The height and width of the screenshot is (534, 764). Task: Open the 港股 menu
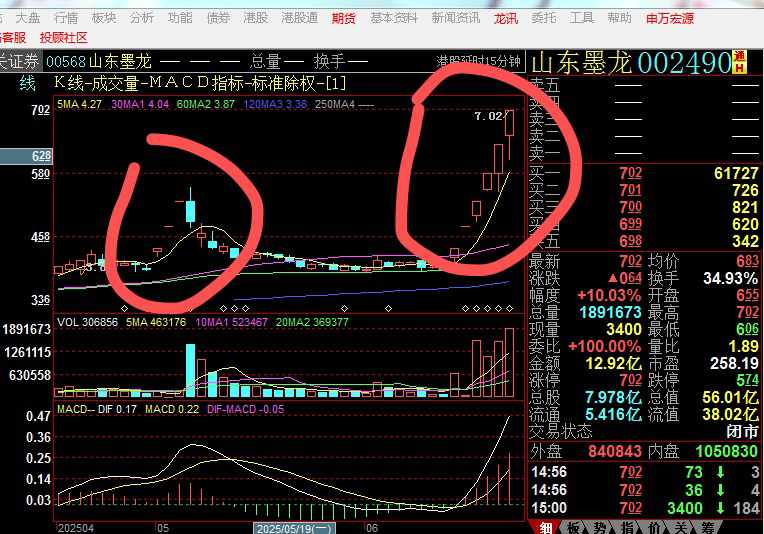pyautogui.click(x=256, y=19)
